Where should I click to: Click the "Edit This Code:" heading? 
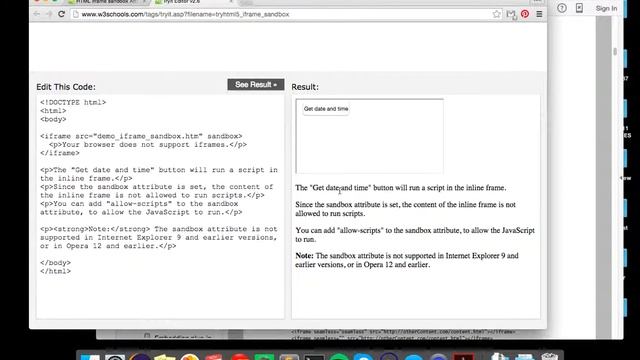(x=66, y=87)
